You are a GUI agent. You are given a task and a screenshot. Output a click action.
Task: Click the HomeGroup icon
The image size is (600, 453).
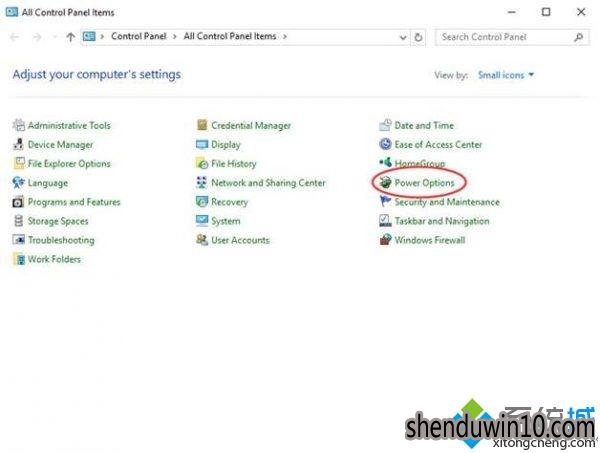[385, 163]
